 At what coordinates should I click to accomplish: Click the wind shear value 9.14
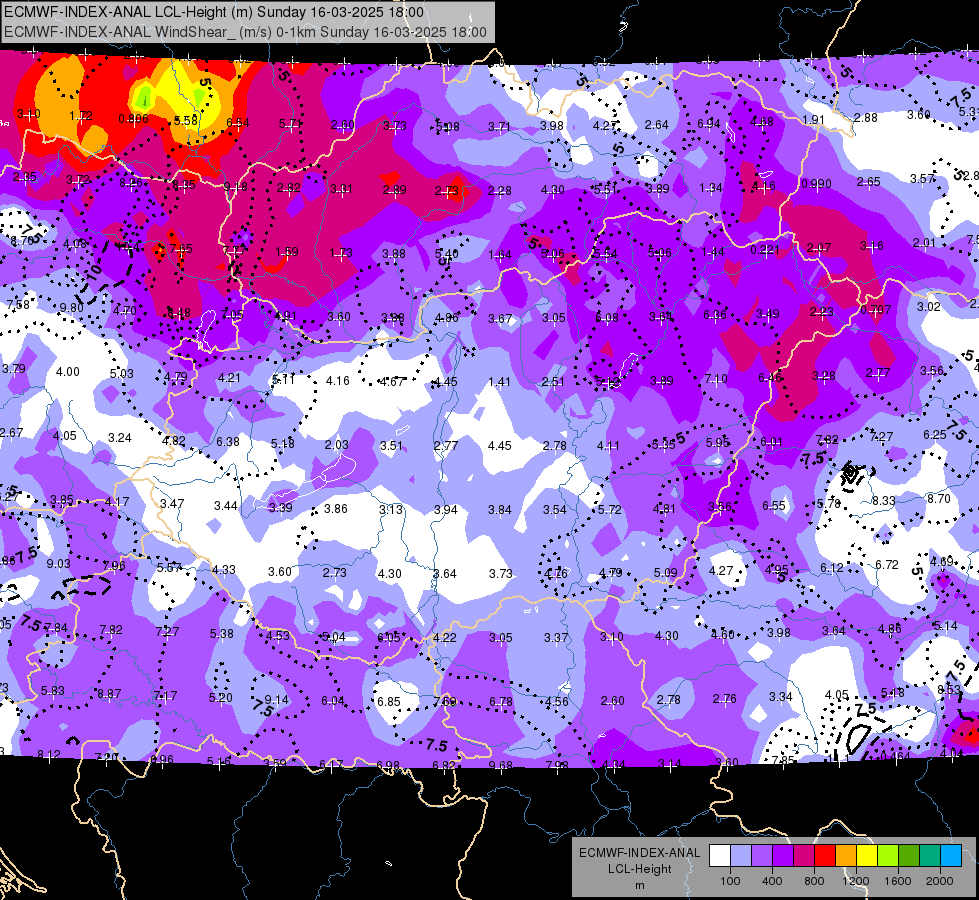[x=277, y=700]
